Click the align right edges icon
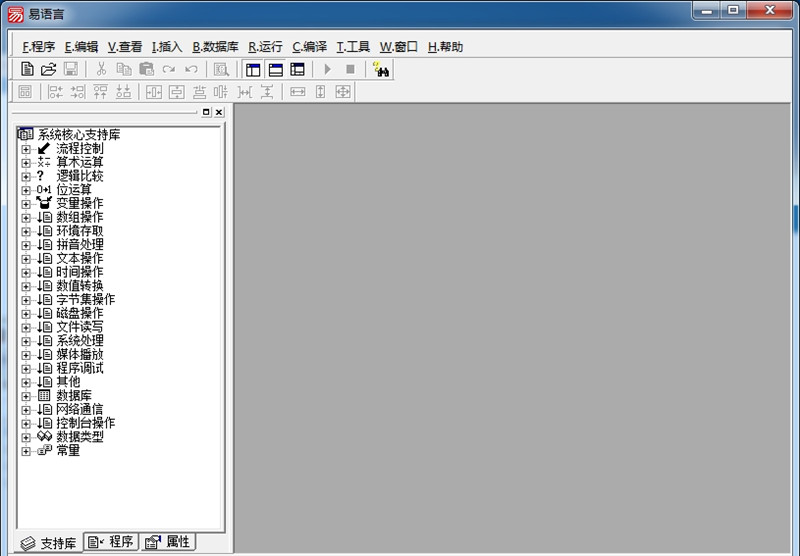The height and width of the screenshot is (556, 800). [x=78, y=92]
